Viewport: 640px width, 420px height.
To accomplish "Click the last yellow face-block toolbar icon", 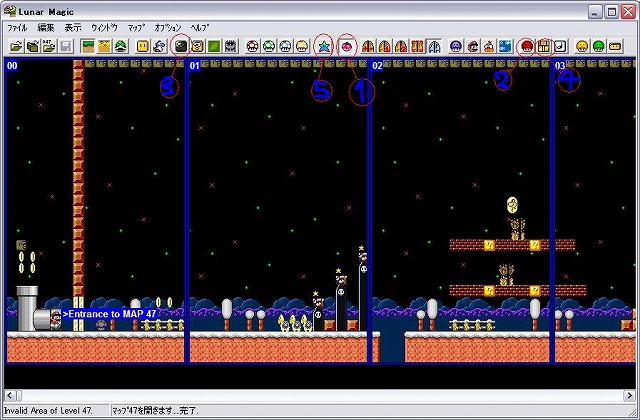I will pyautogui.click(x=615, y=47).
